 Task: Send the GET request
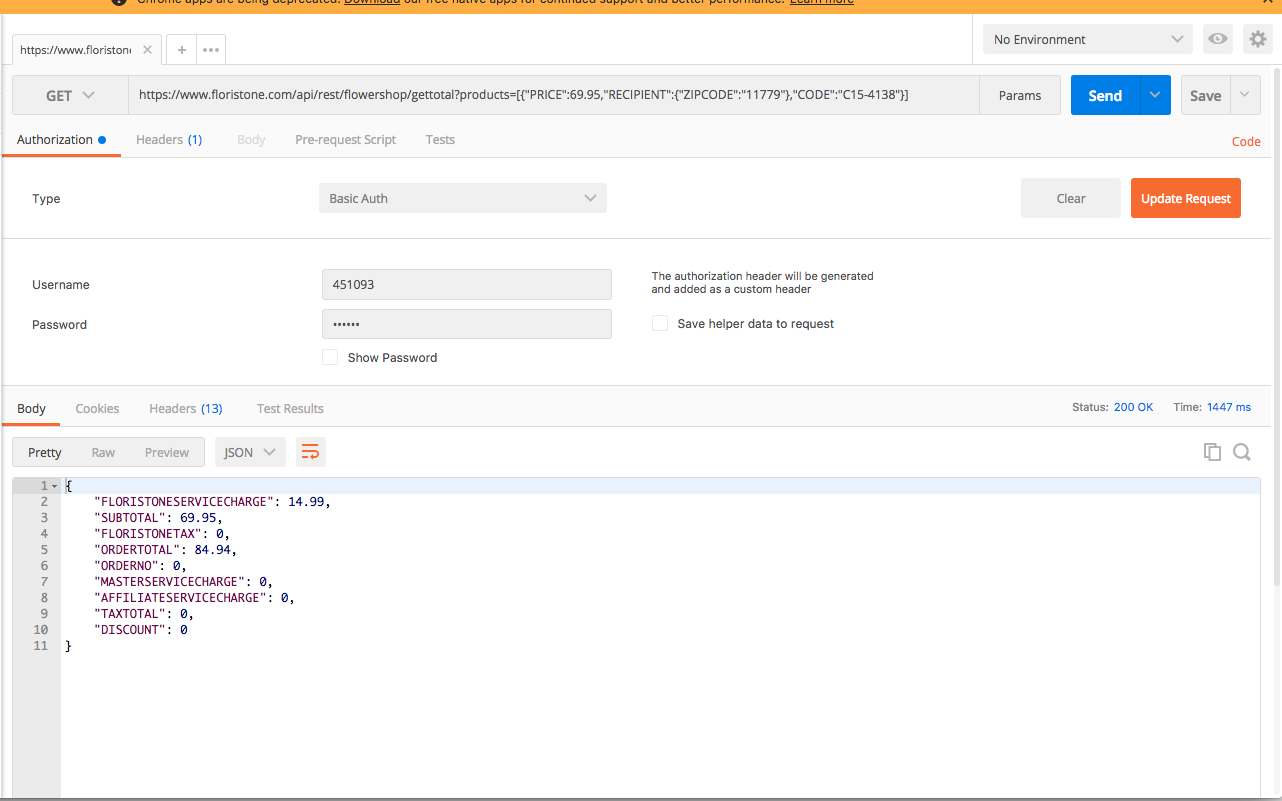point(1105,95)
